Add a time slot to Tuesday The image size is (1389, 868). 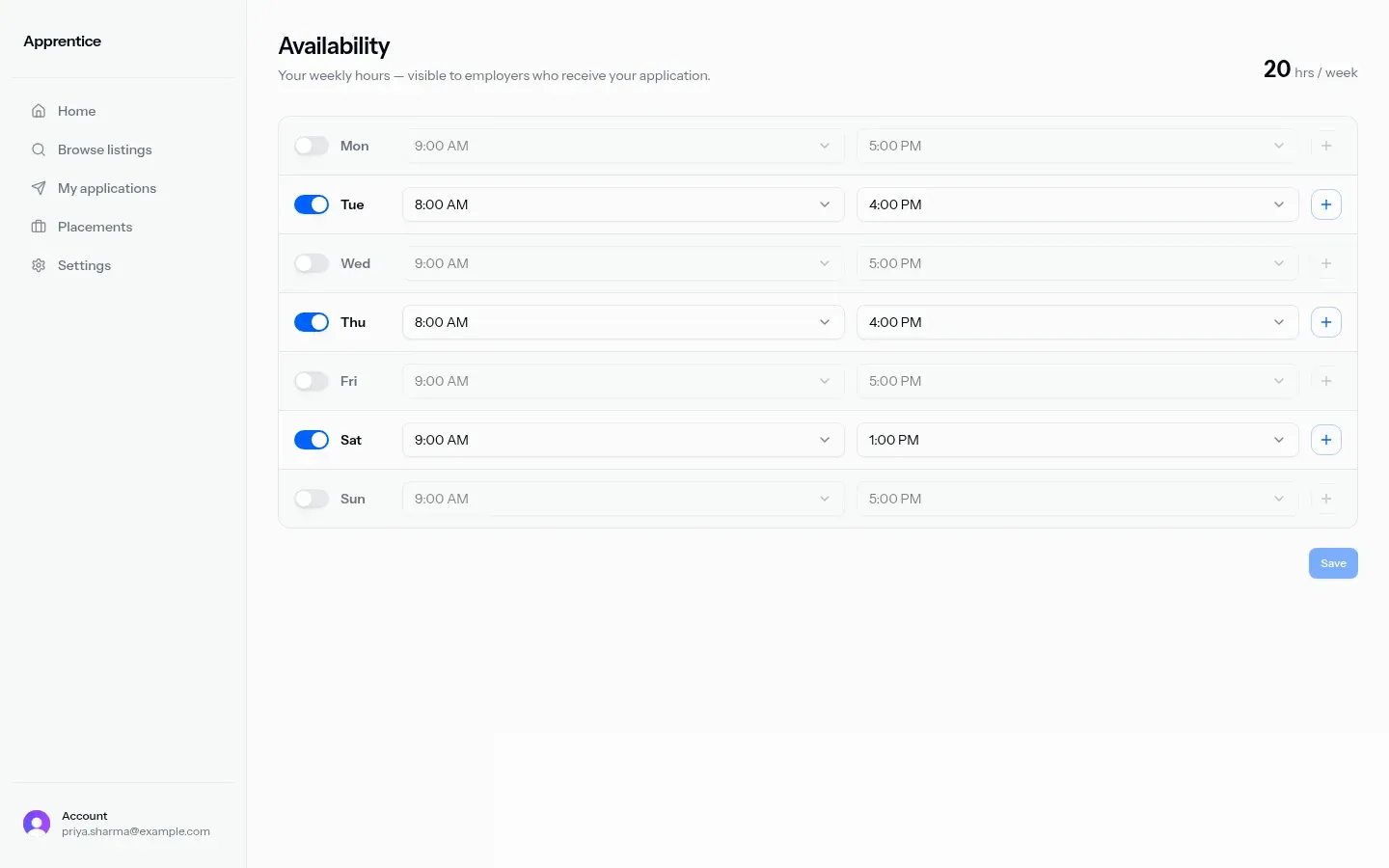pyautogui.click(x=1326, y=204)
